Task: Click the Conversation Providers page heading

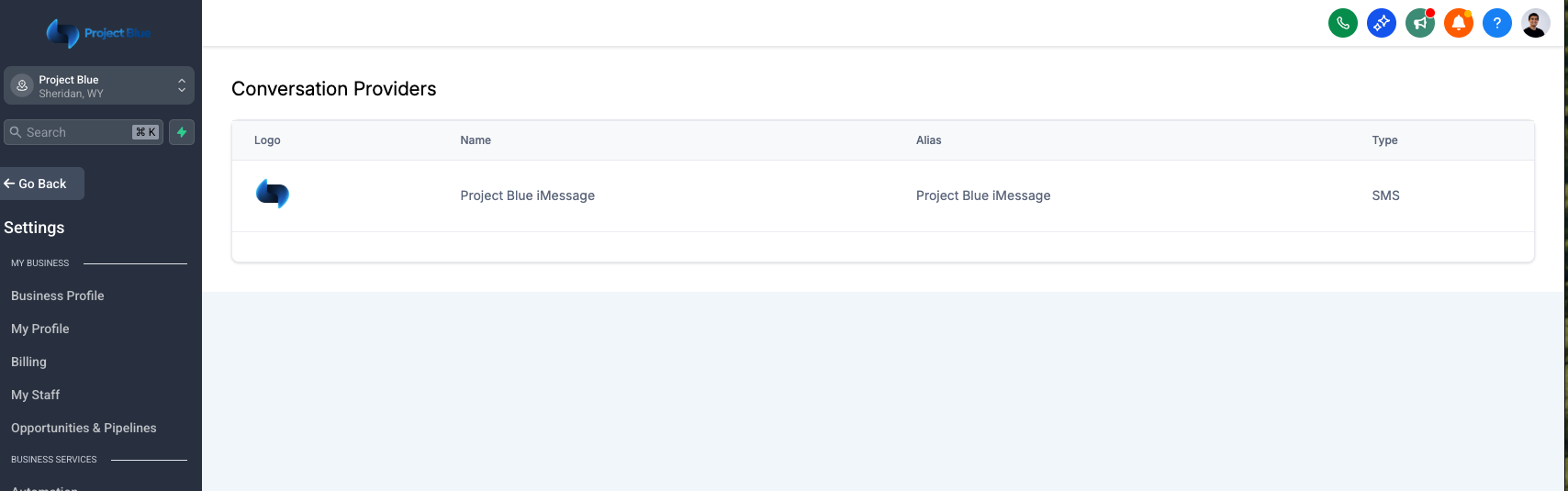Action: tap(334, 89)
